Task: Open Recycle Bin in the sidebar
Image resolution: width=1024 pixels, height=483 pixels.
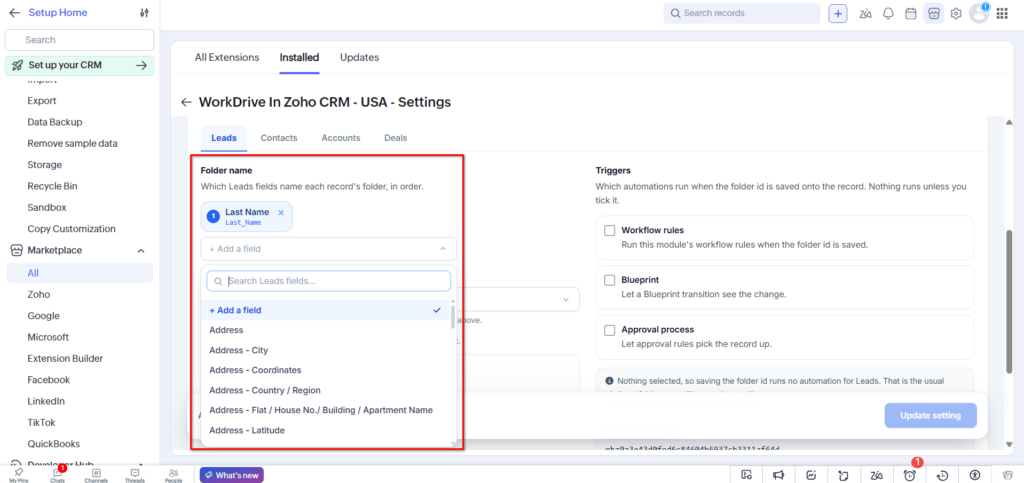Action: point(52,186)
